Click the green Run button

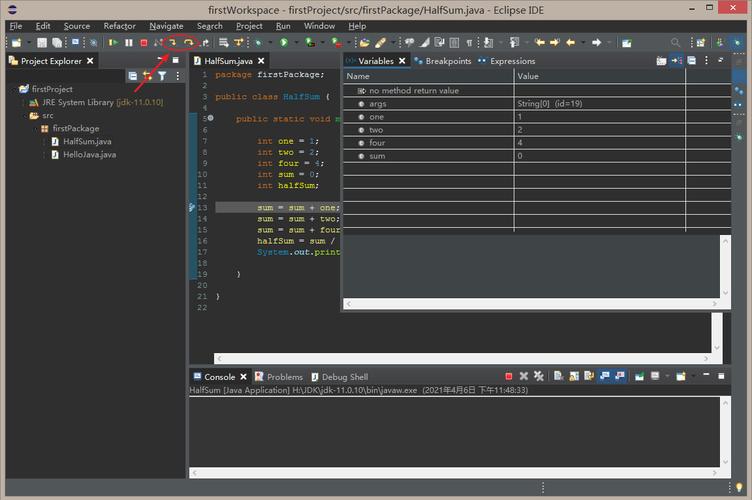[x=284, y=43]
